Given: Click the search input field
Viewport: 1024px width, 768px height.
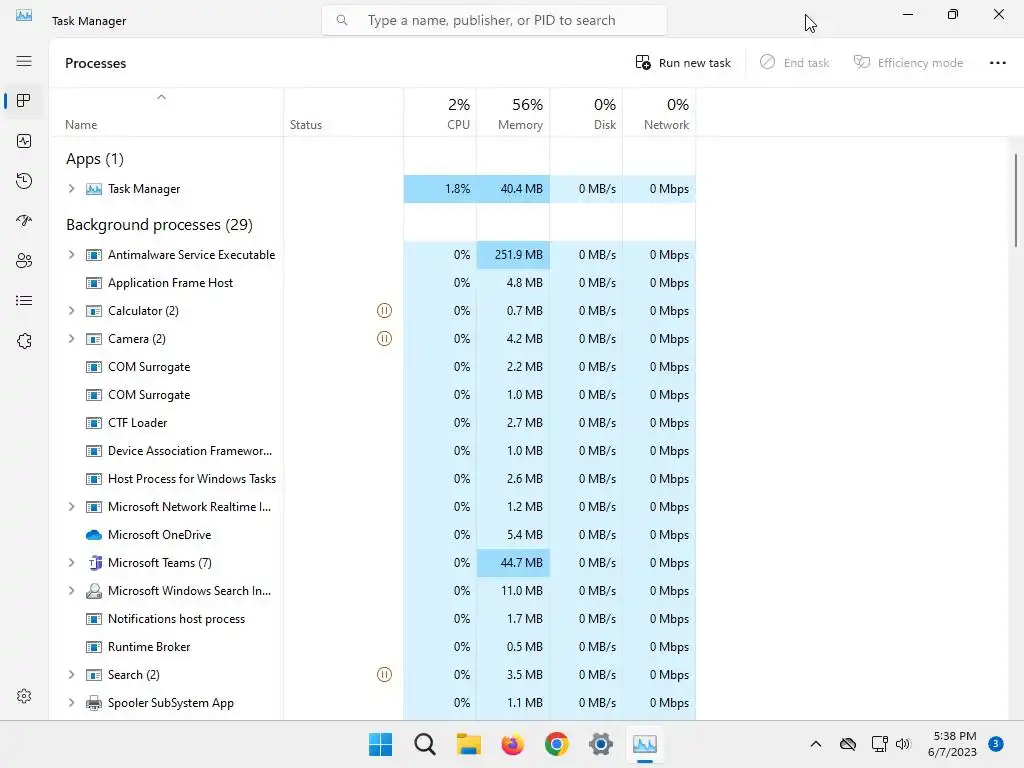Looking at the screenshot, I should 494,20.
